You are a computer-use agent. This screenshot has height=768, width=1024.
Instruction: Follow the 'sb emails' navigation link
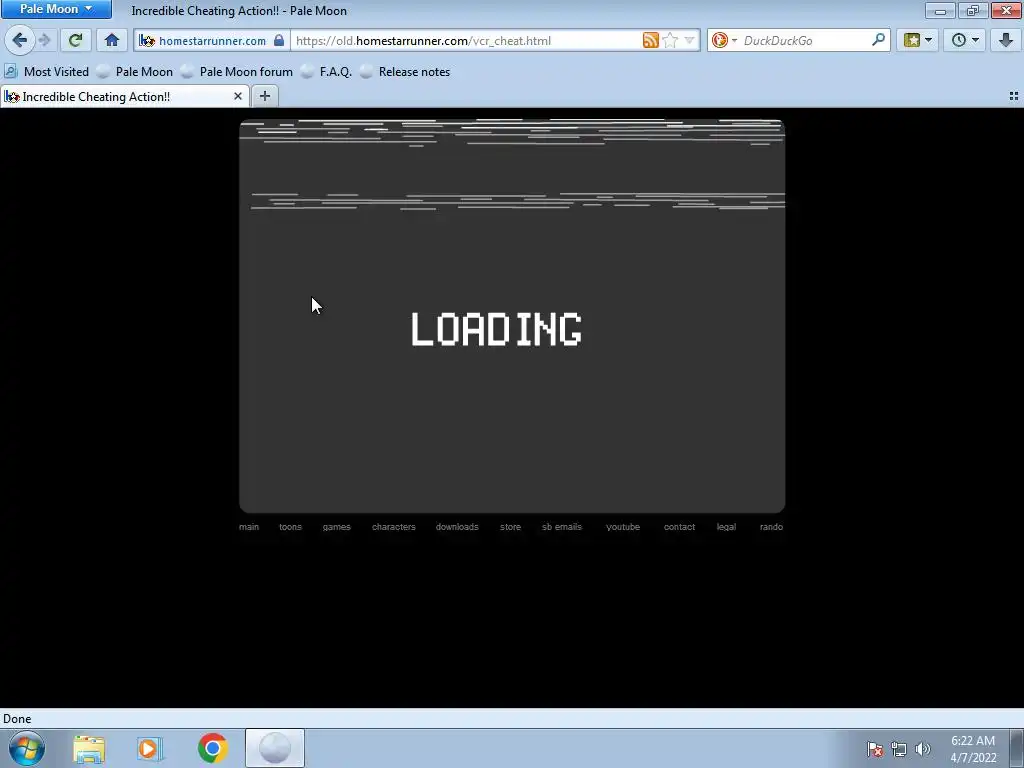[x=562, y=527]
